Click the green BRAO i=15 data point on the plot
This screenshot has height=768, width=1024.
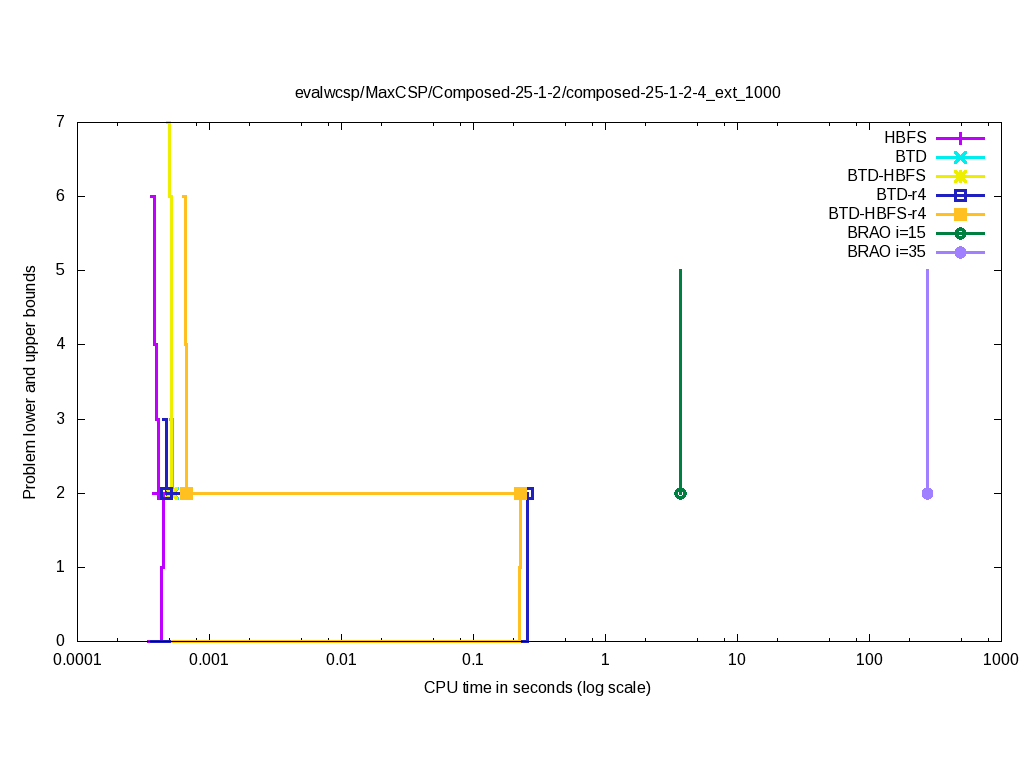680,493
